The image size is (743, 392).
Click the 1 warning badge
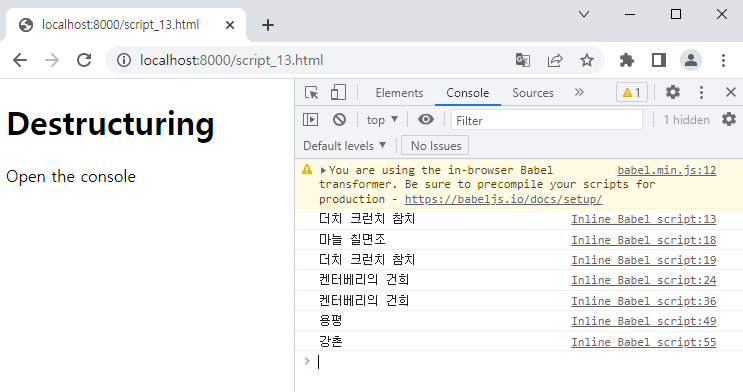point(632,92)
